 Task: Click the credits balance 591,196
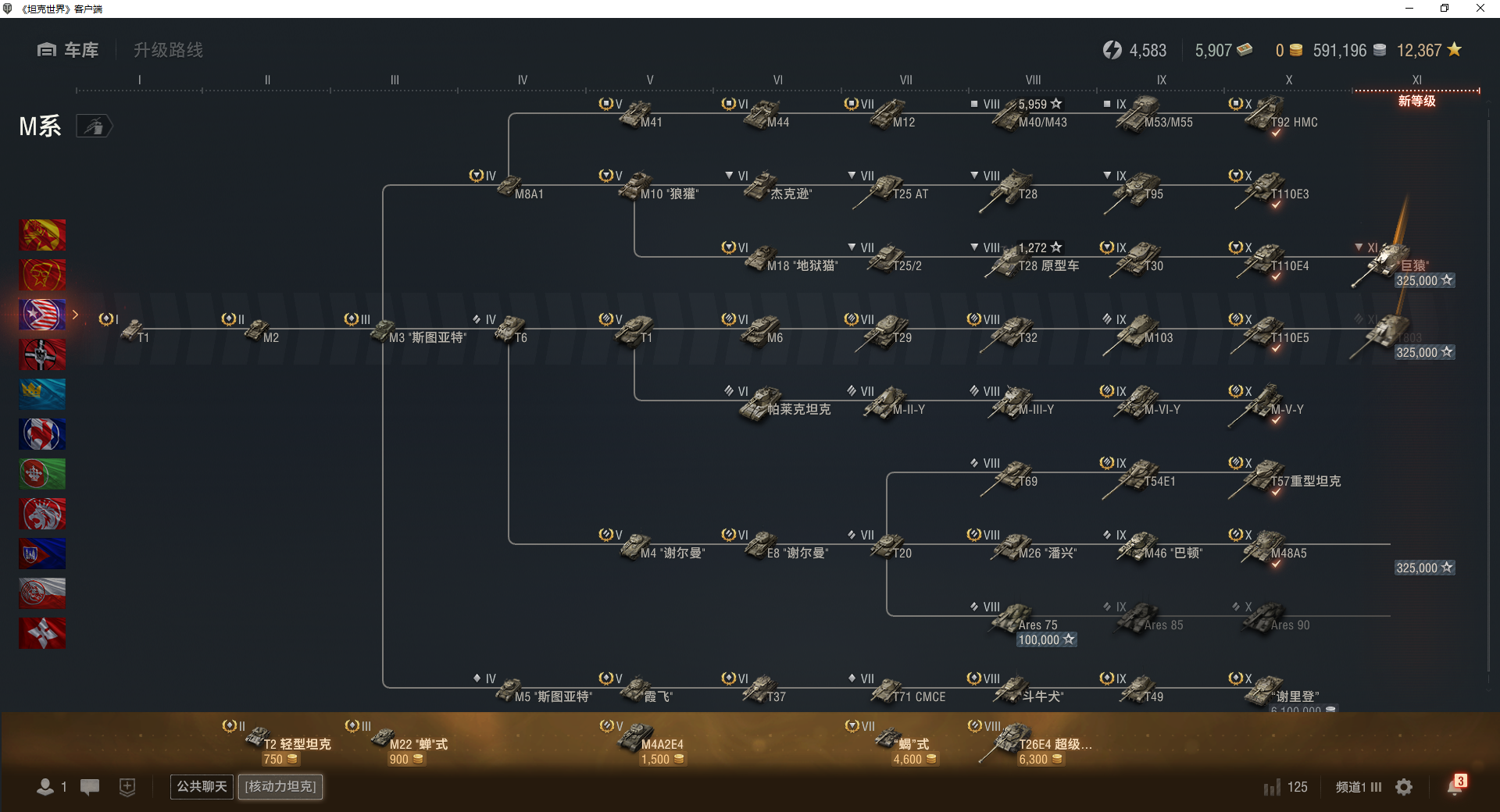[x=1349, y=50]
